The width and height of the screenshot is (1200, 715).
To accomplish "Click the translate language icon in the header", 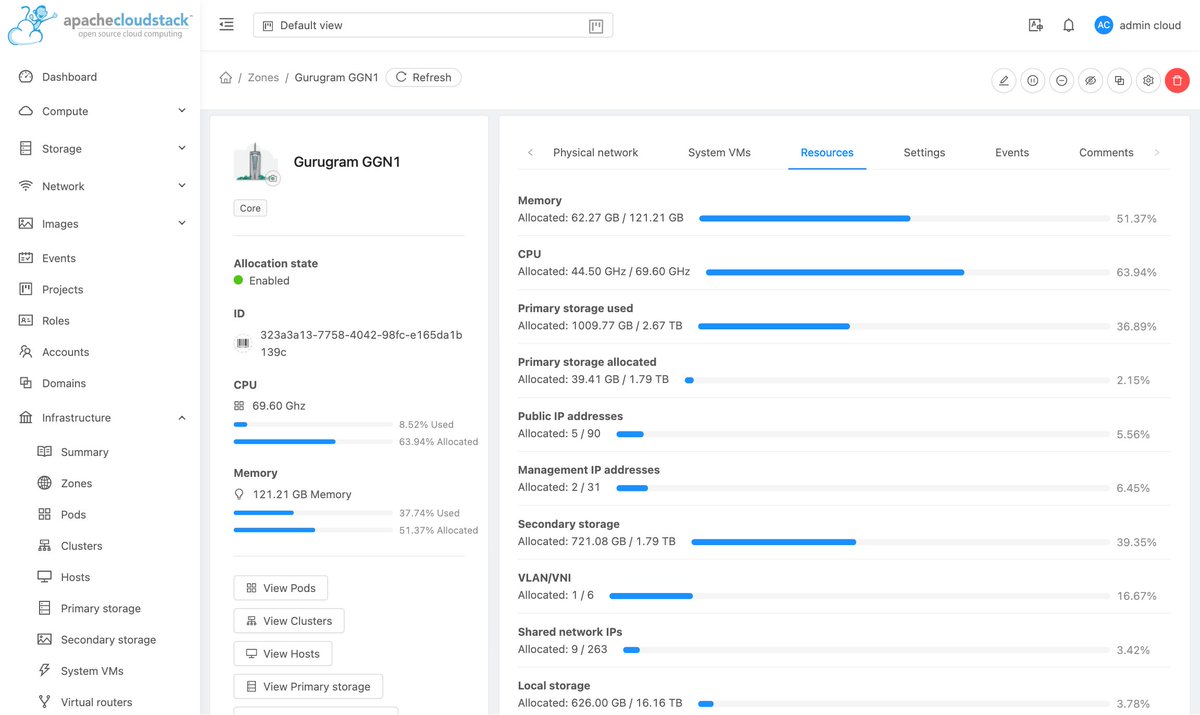I will pyautogui.click(x=1036, y=25).
